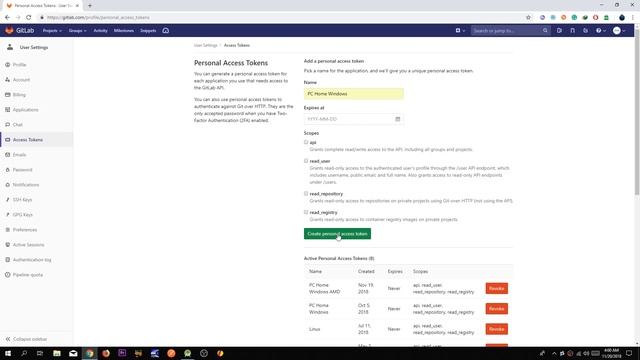Image resolution: width=640 pixels, height=360 pixels.
Task: Click the to-do list icon in navbar
Action: coord(585,31)
